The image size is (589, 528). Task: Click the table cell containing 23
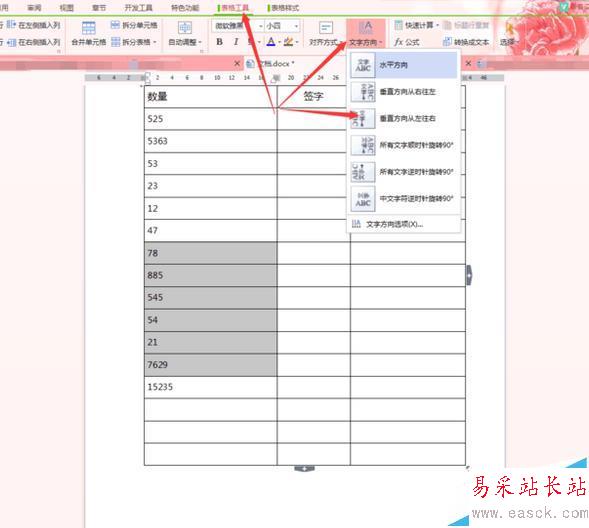[x=210, y=186]
